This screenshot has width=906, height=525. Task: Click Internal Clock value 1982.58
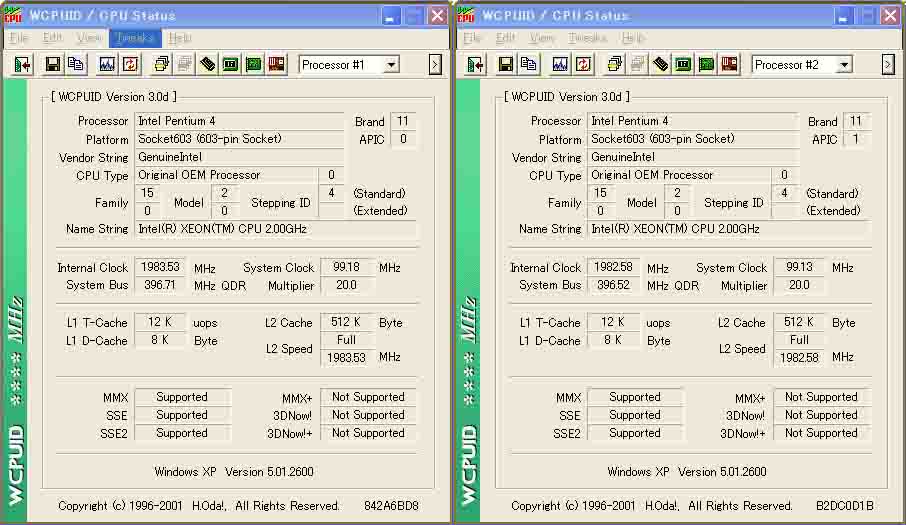coord(613,267)
